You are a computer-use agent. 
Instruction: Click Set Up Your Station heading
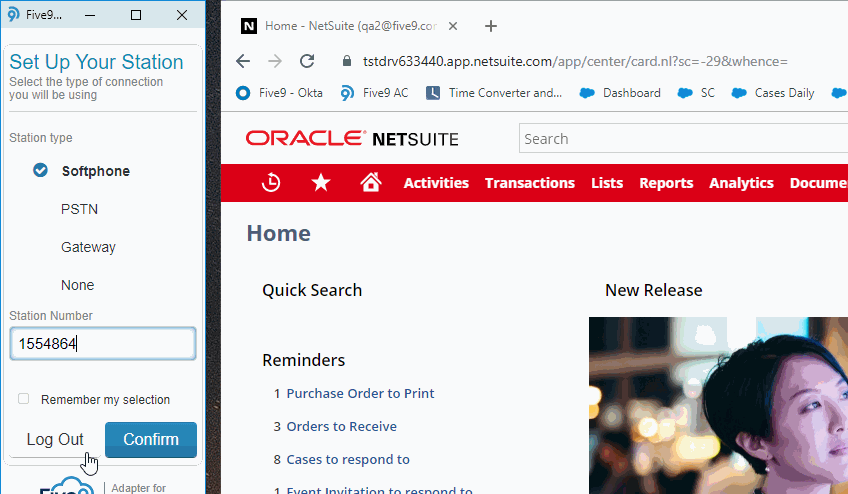(96, 62)
